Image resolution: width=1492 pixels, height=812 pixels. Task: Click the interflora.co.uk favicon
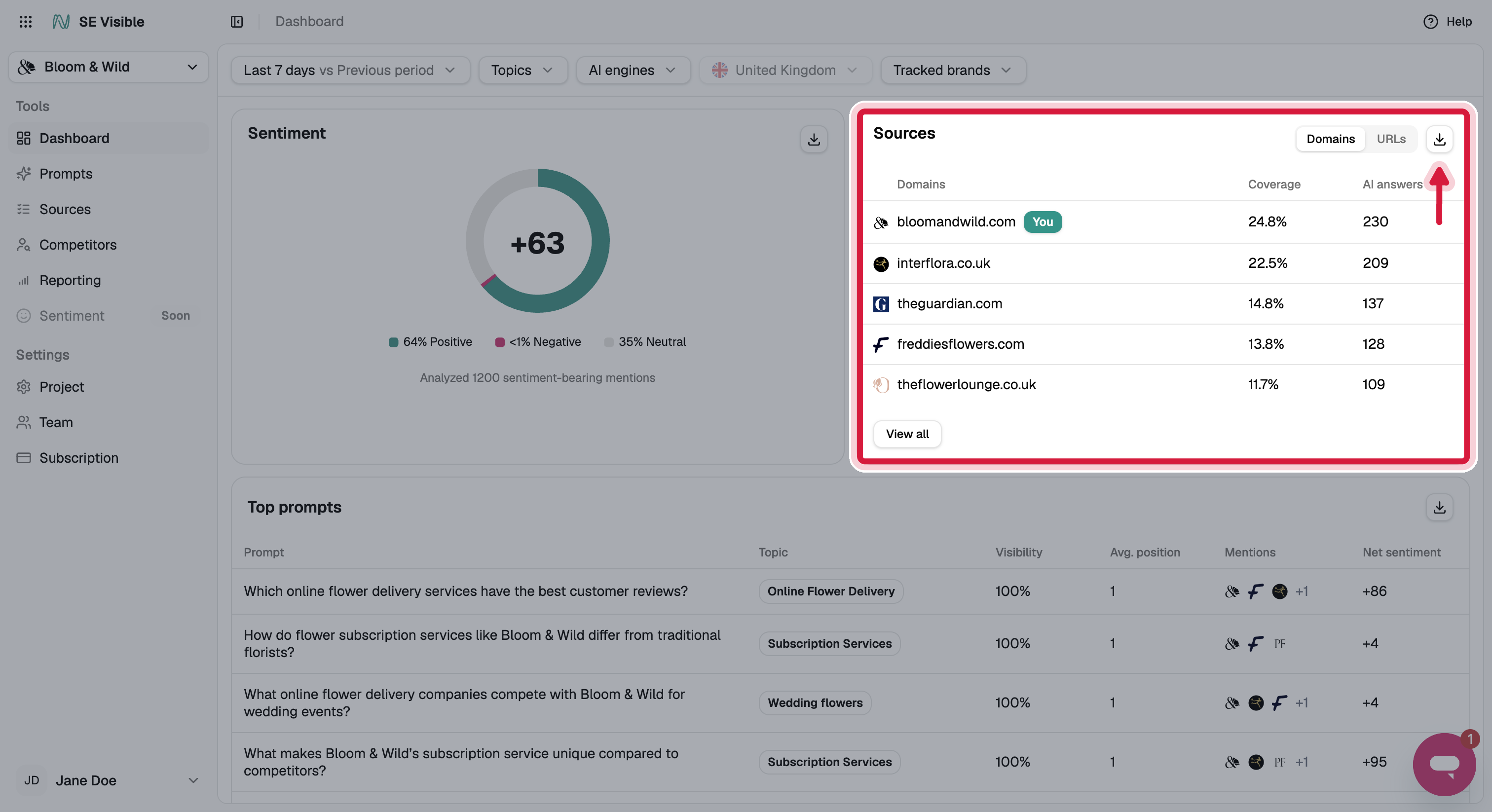click(881, 264)
